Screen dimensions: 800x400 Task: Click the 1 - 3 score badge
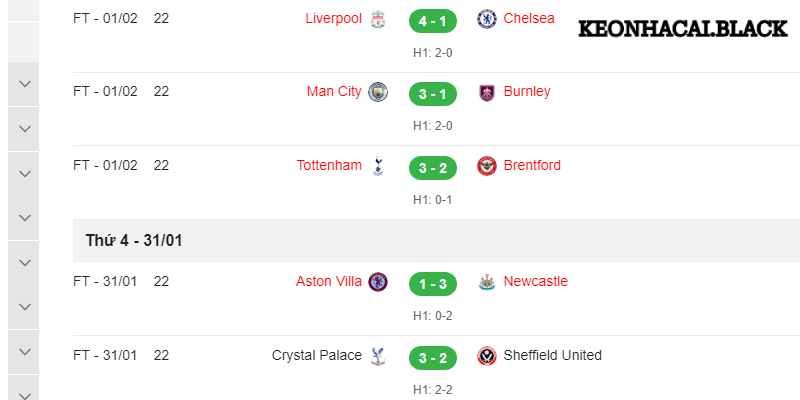pyautogui.click(x=432, y=283)
